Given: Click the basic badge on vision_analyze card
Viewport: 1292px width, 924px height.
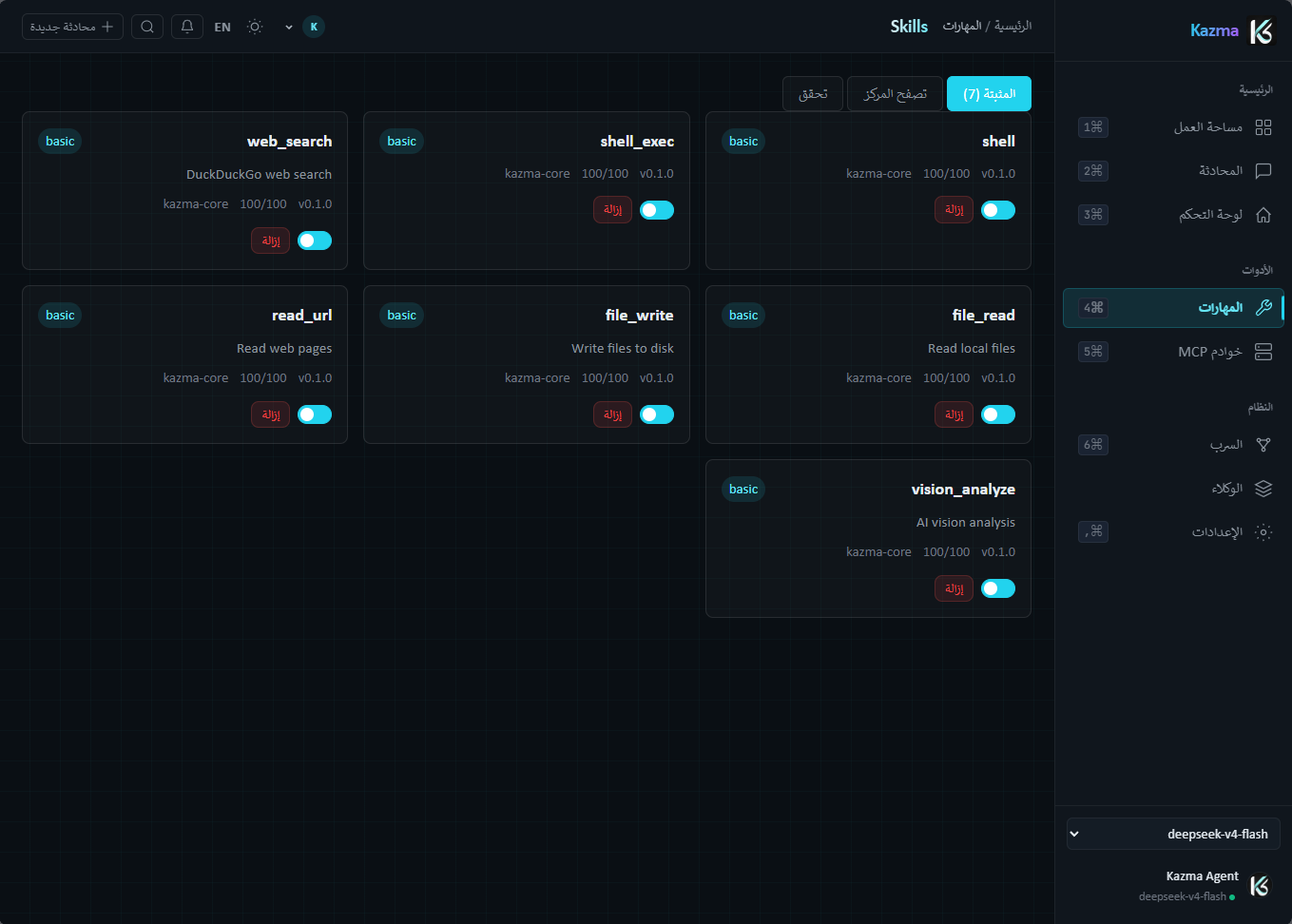Looking at the screenshot, I should pyautogui.click(x=743, y=490).
